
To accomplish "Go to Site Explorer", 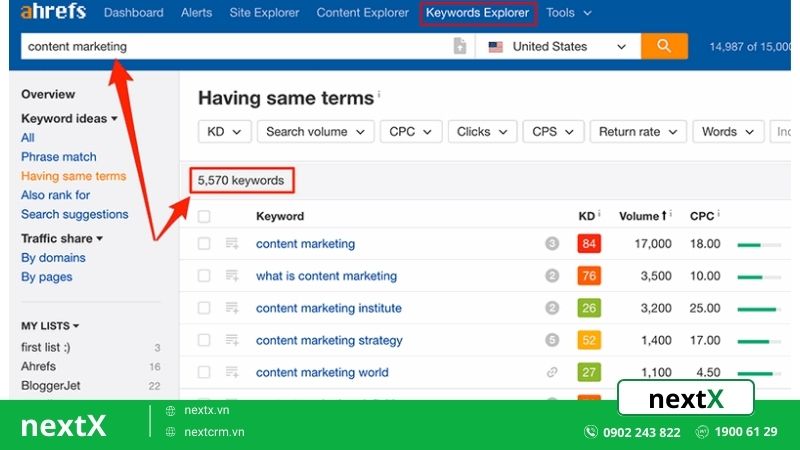I will [264, 12].
